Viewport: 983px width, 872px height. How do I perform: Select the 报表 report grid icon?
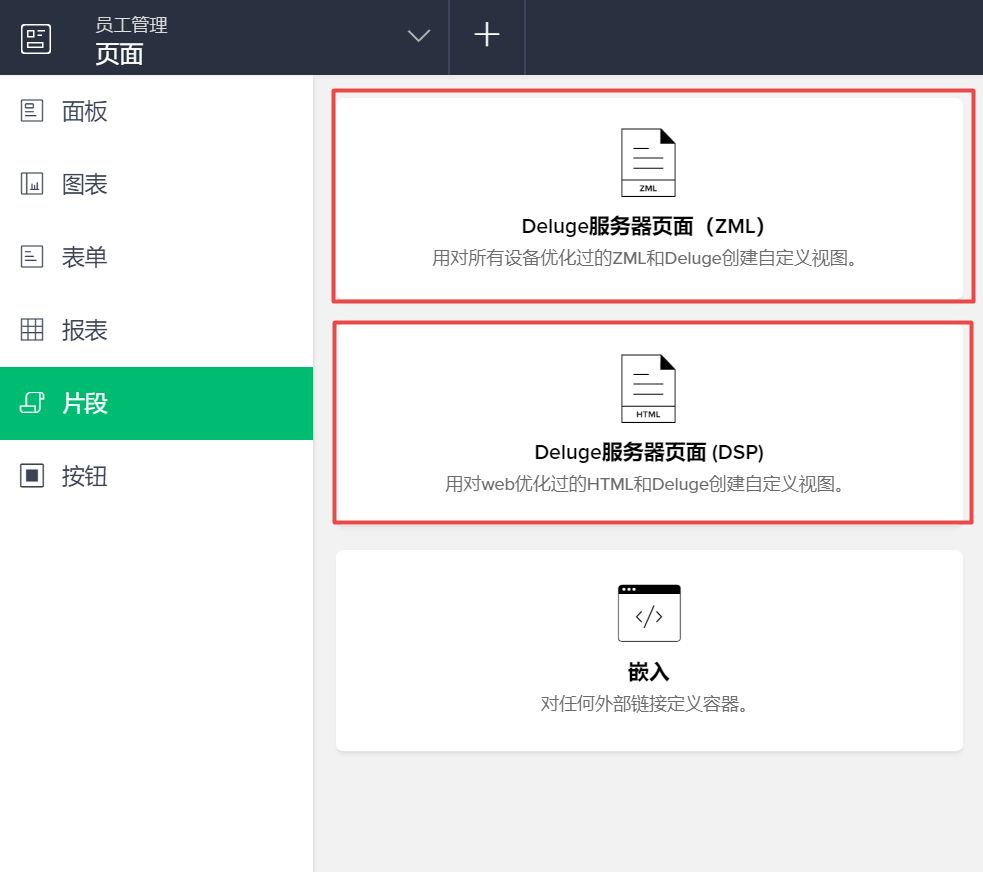pos(32,330)
